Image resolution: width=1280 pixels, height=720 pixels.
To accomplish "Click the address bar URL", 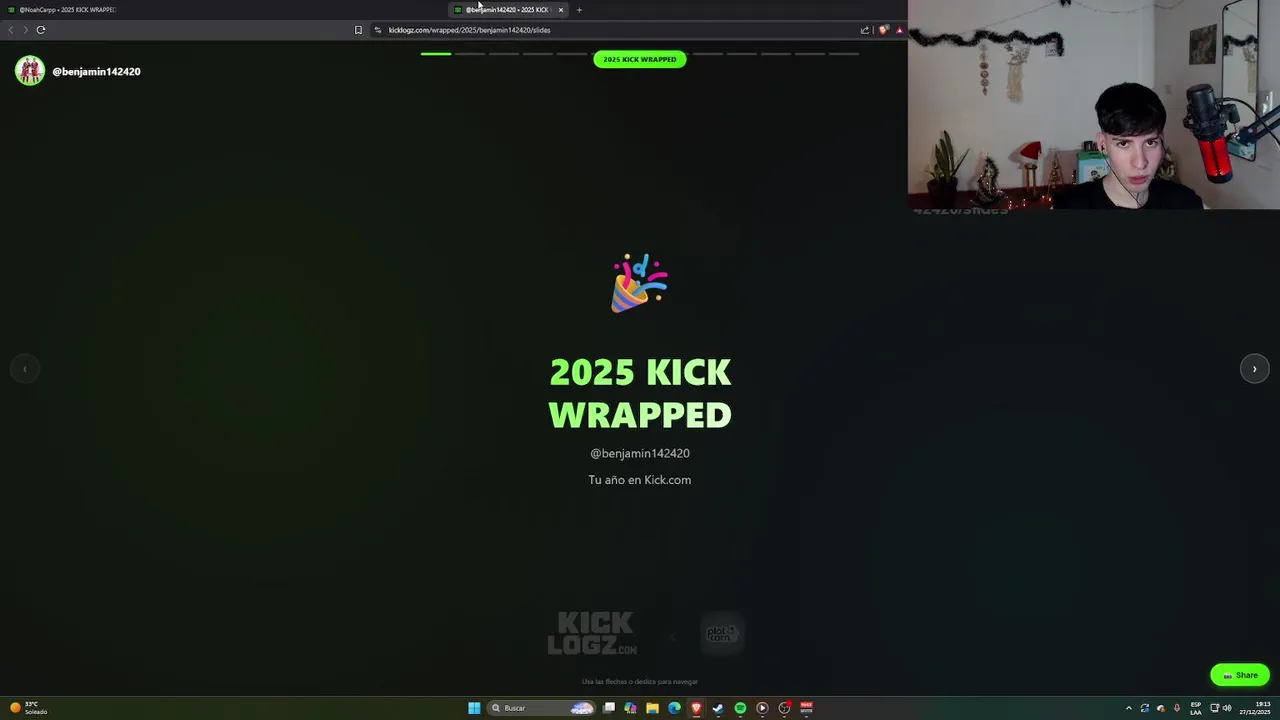I will 469,30.
